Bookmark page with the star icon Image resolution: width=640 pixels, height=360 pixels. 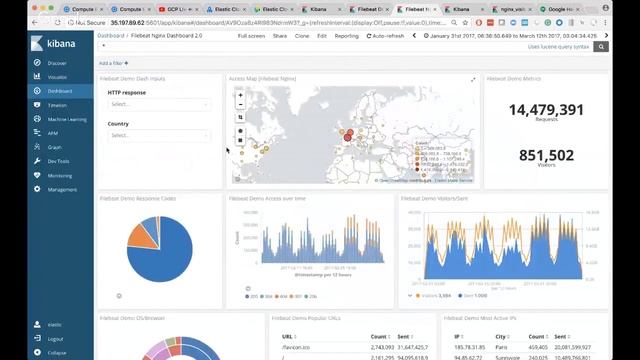[x=465, y=23]
